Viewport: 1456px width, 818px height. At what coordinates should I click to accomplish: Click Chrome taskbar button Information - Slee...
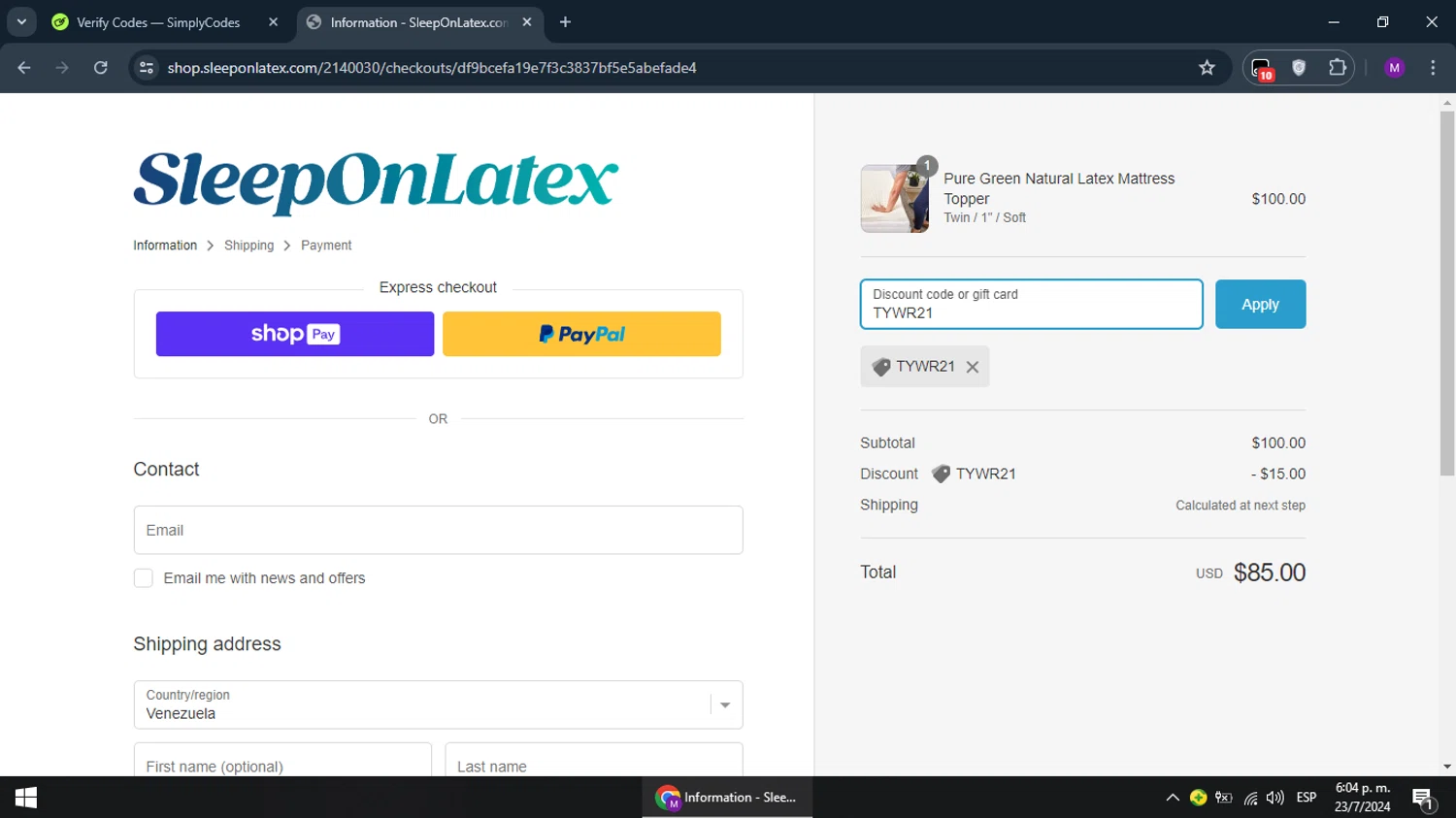click(x=727, y=798)
